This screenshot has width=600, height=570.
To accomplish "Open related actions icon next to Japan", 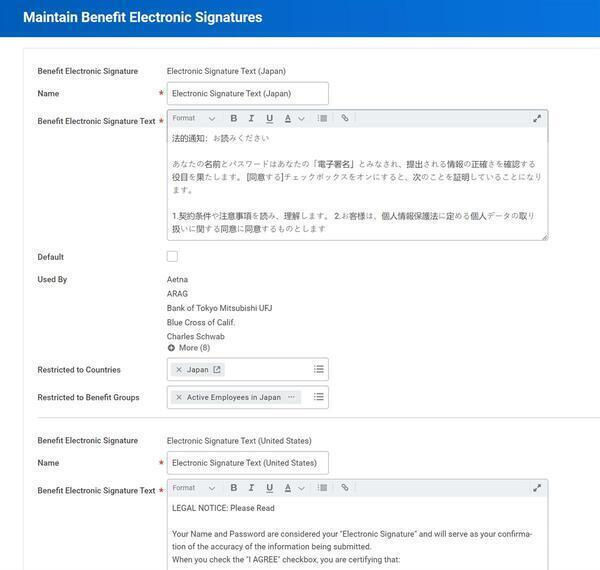I will [x=217, y=370].
